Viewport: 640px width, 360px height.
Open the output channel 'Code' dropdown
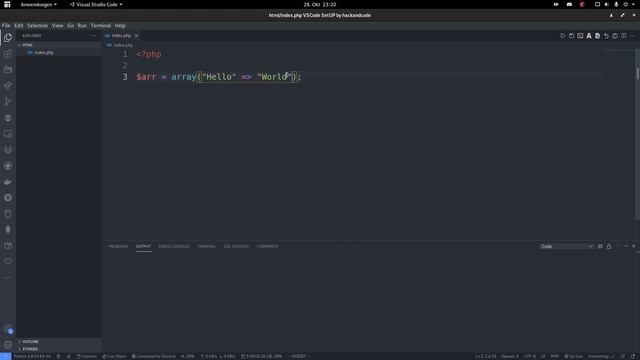point(567,247)
